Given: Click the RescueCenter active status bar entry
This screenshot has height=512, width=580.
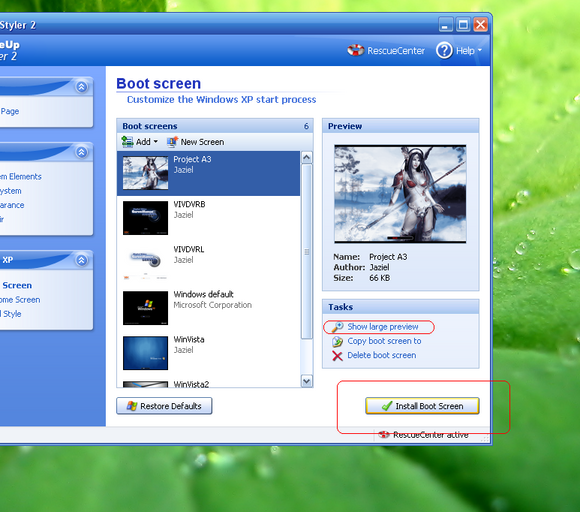Looking at the screenshot, I should (423, 435).
